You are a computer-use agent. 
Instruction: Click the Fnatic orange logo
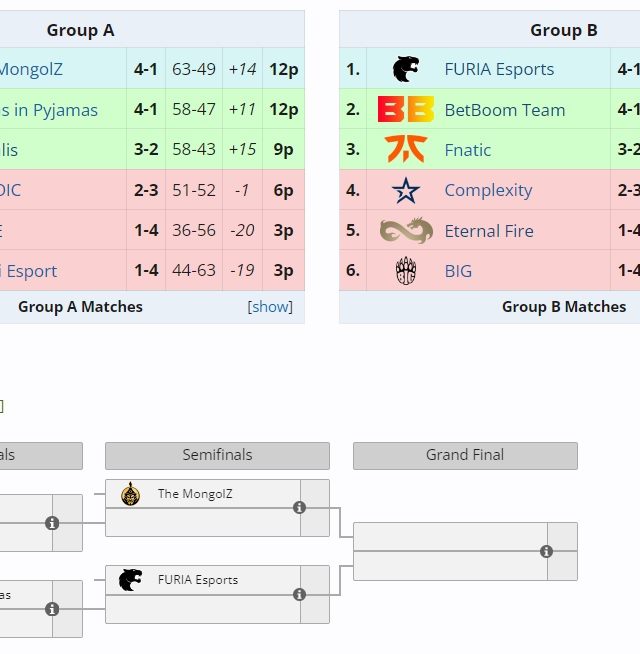(406, 150)
